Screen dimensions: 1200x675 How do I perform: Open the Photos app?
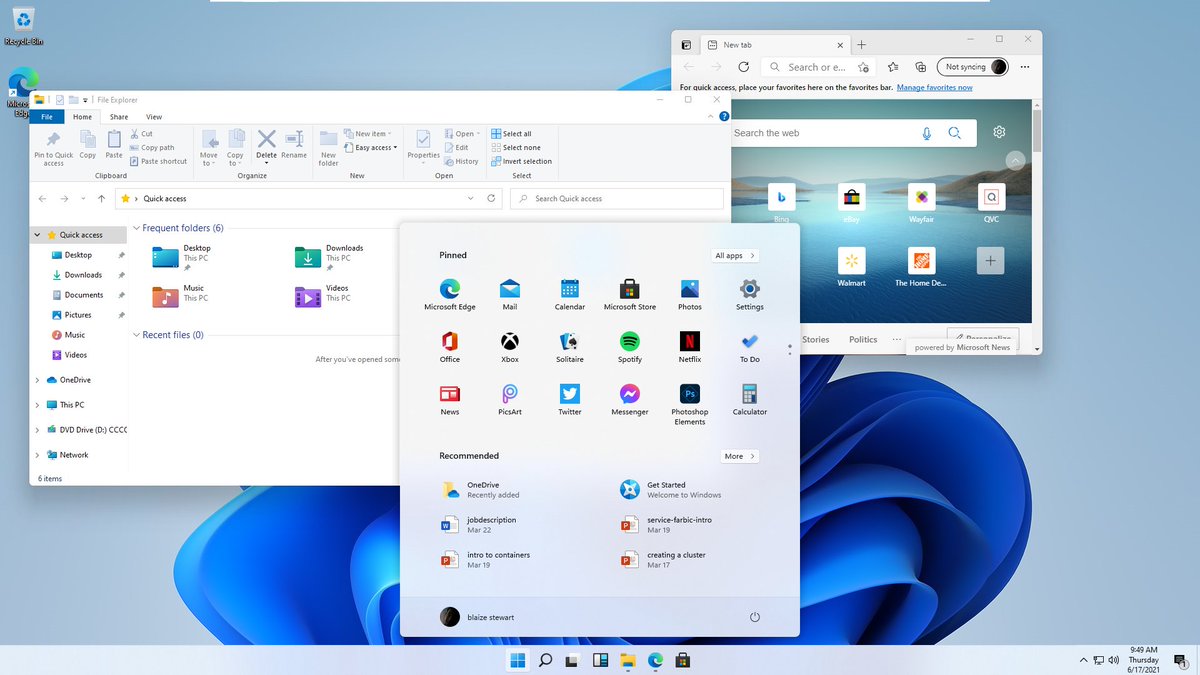pos(690,294)
